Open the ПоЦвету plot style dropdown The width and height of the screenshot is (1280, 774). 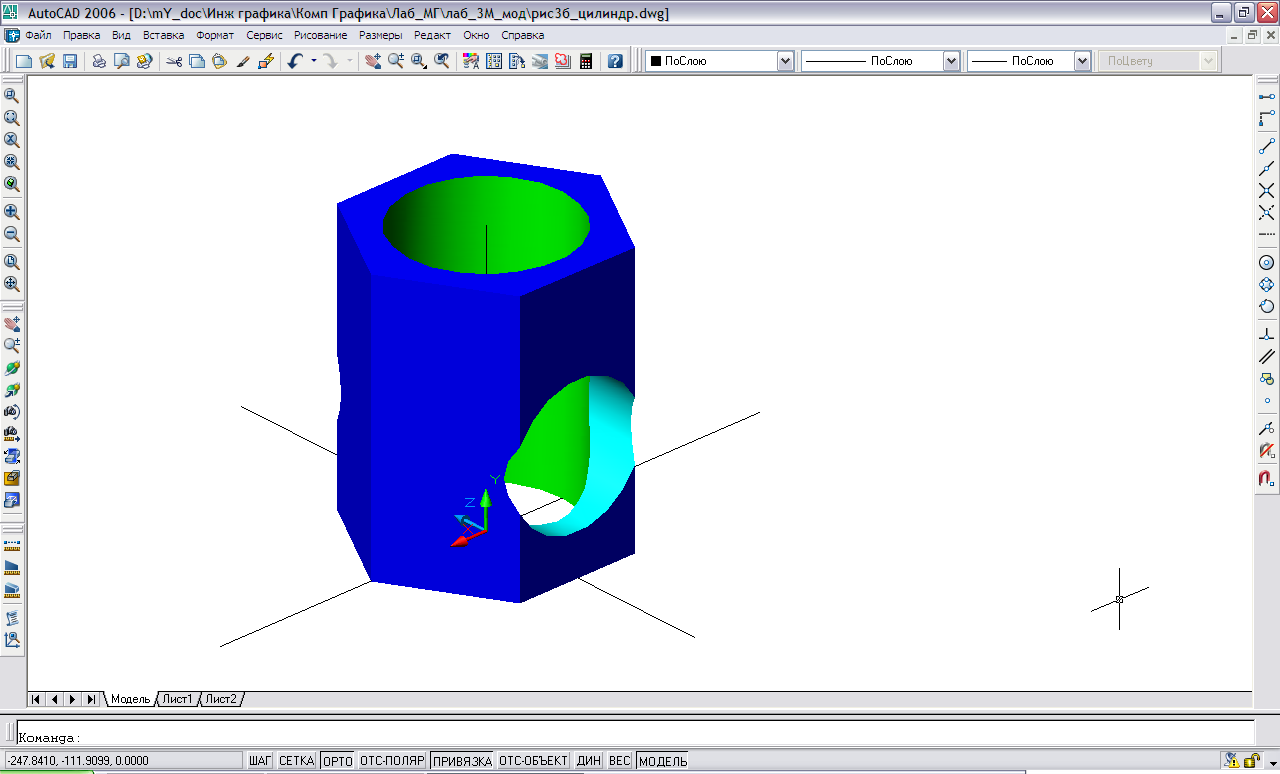(x=1209, y=61)
